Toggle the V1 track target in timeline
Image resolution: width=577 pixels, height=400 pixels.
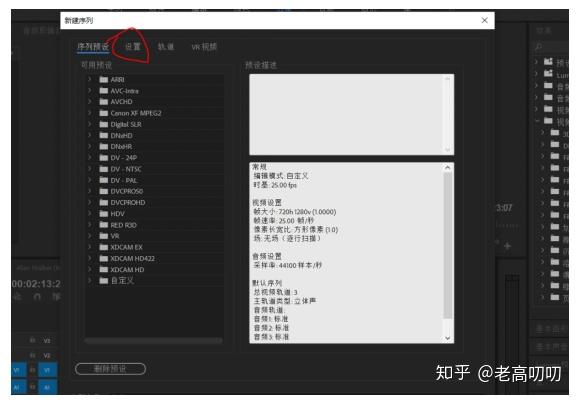point(47,369)
